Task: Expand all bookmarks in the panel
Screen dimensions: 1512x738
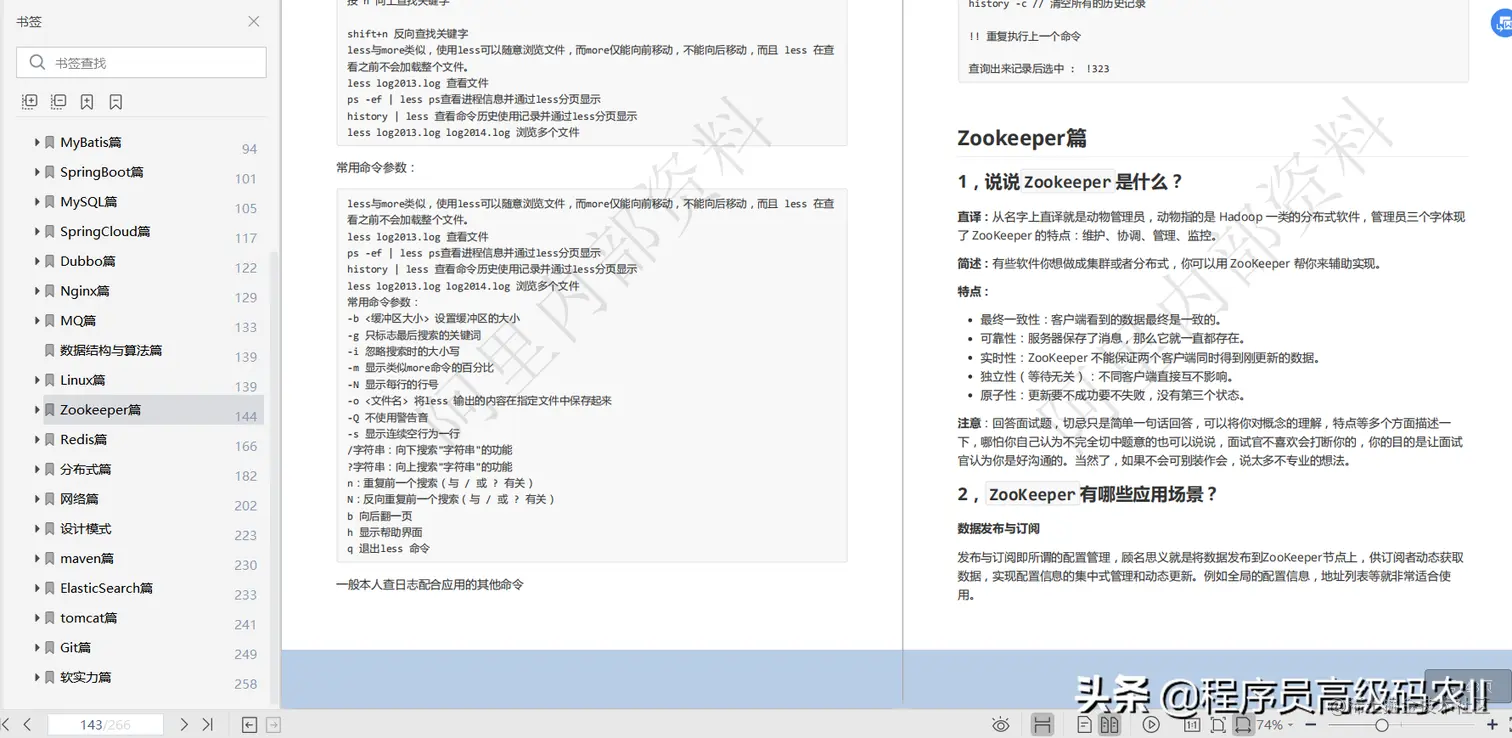Action: [29, 101]
